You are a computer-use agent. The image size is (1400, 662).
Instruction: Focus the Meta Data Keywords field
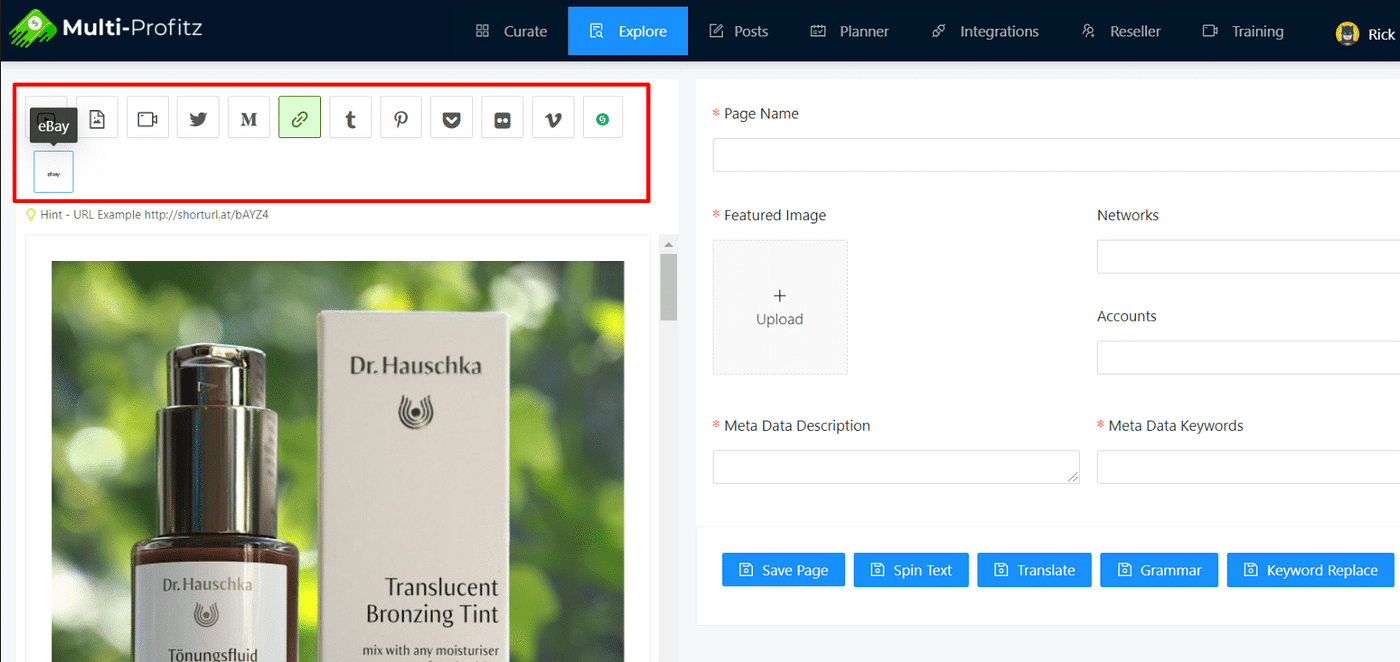pos(1248,467)
